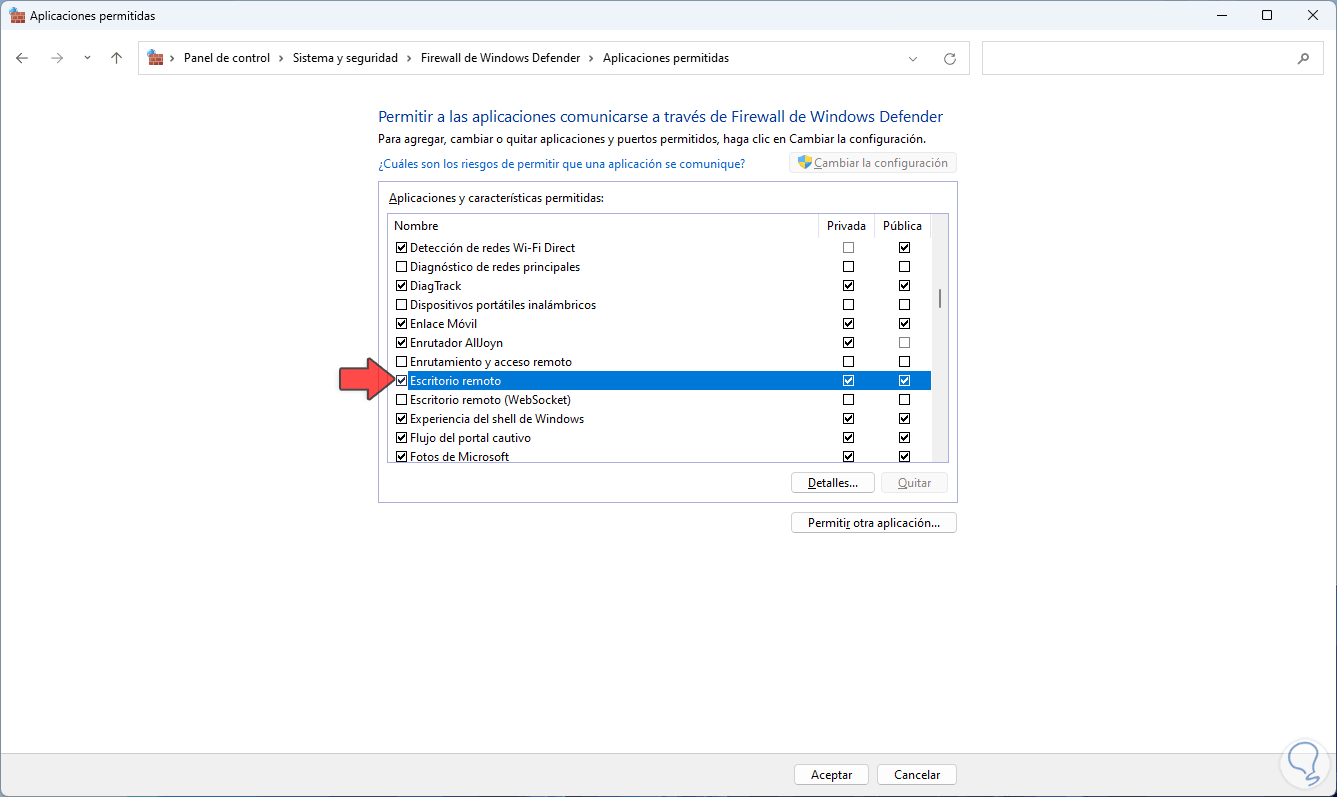Toggle Pública checkbox for DiagTrack
The image size is (1337, 797).
point(905,286)
